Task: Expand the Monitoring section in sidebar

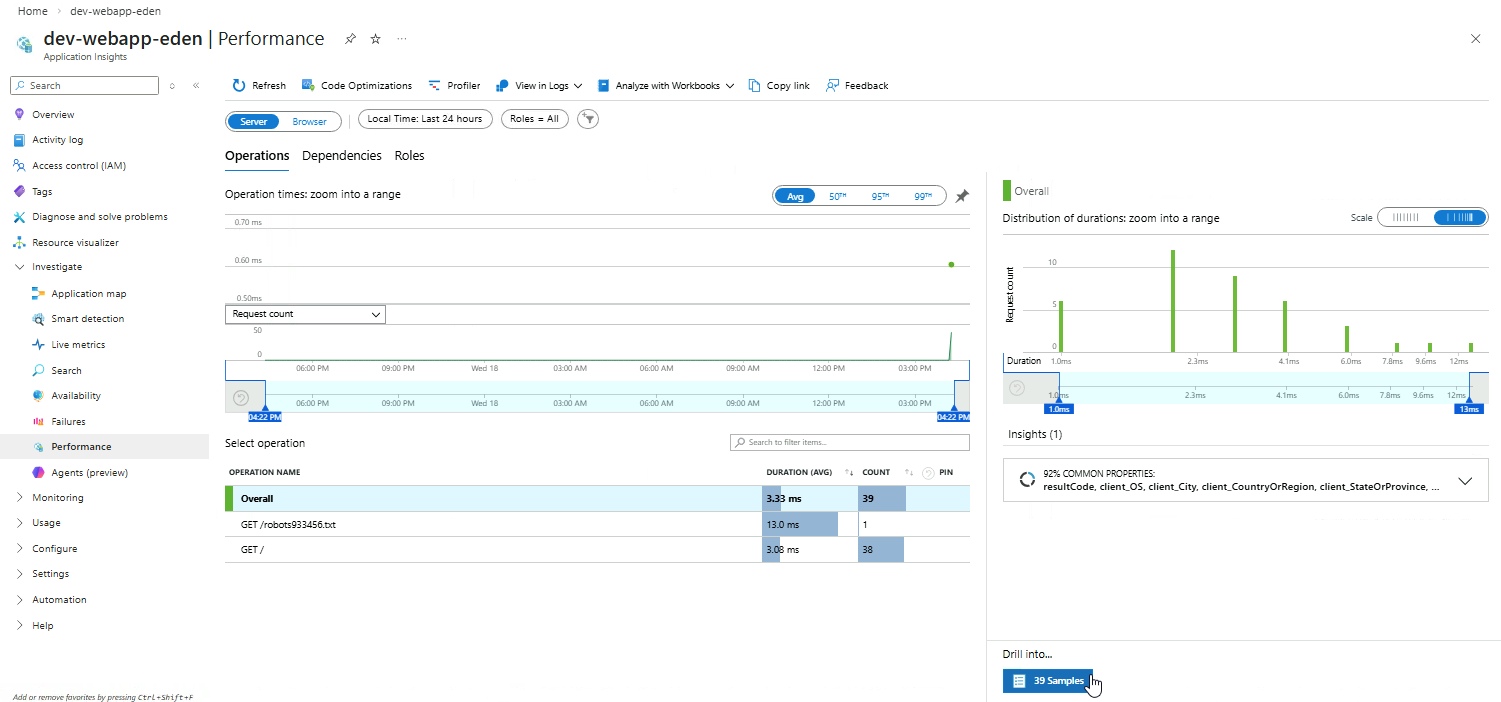Action: 57,498
